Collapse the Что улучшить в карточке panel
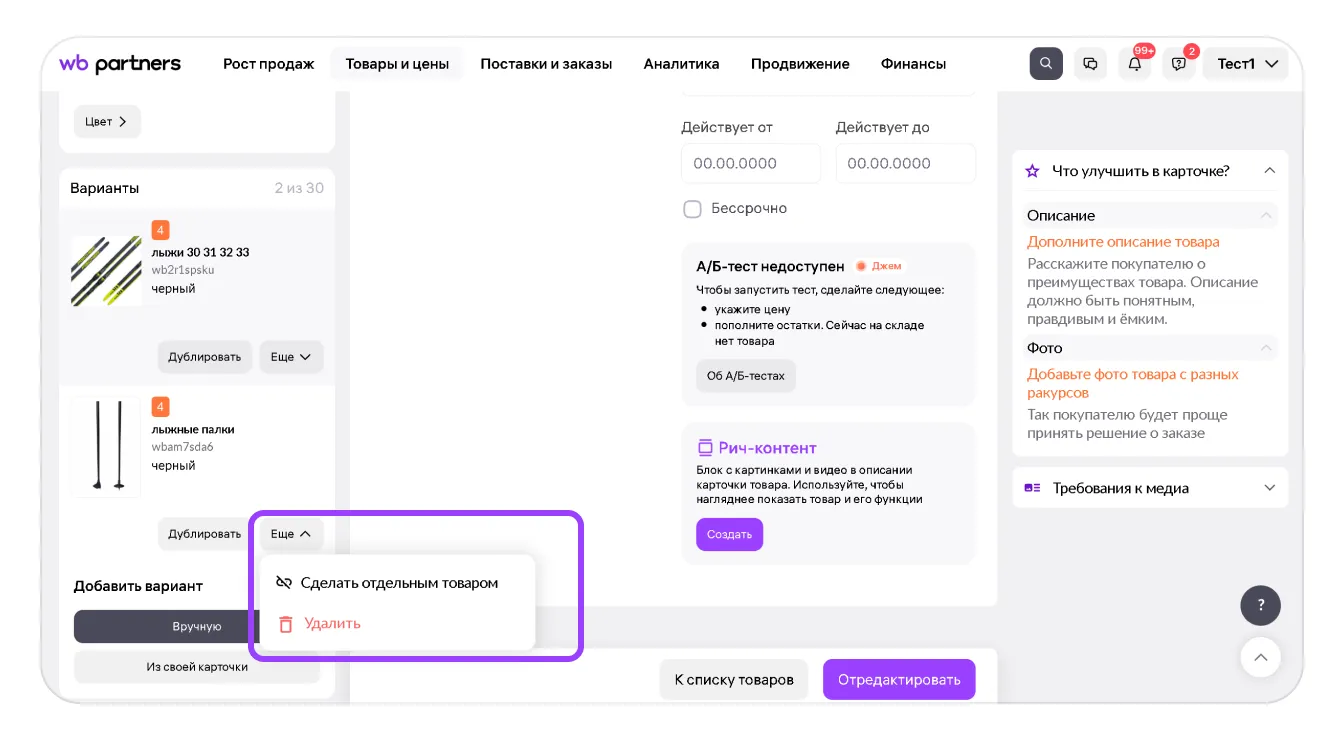Screen dimensions: 1344x752 point(1269,171)
